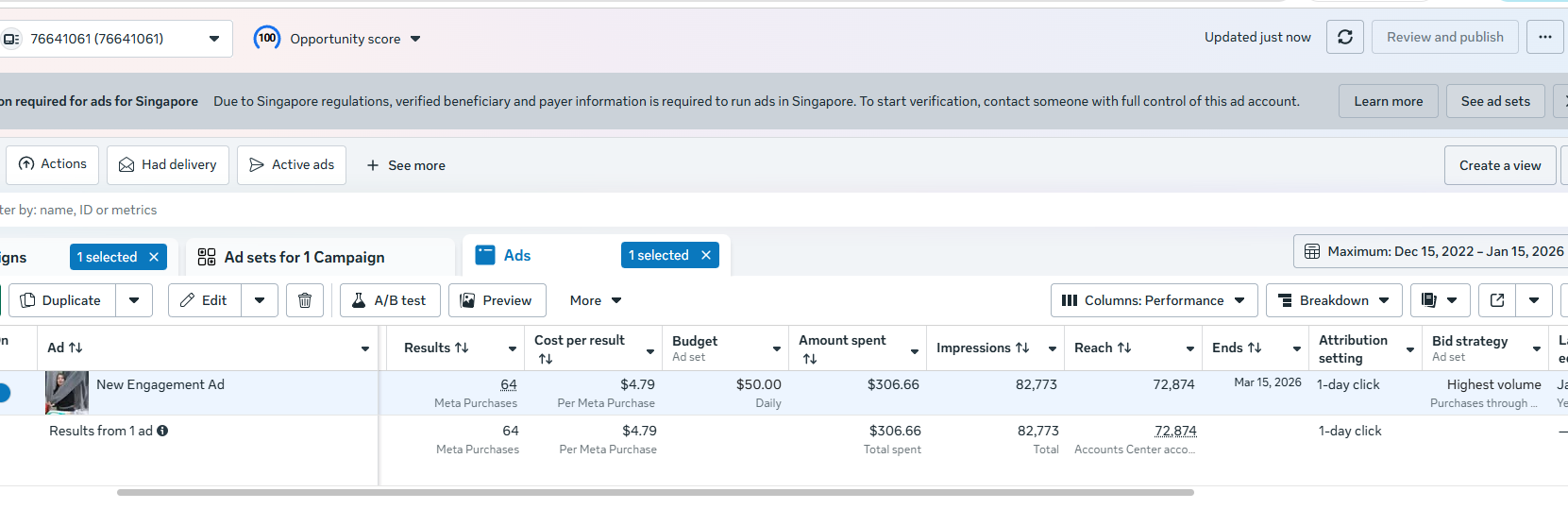Image resolution: width=1568 pixels, height=509 pixels.
Task: Open the Breakdown dropdown
Action: click(1334, 300)
